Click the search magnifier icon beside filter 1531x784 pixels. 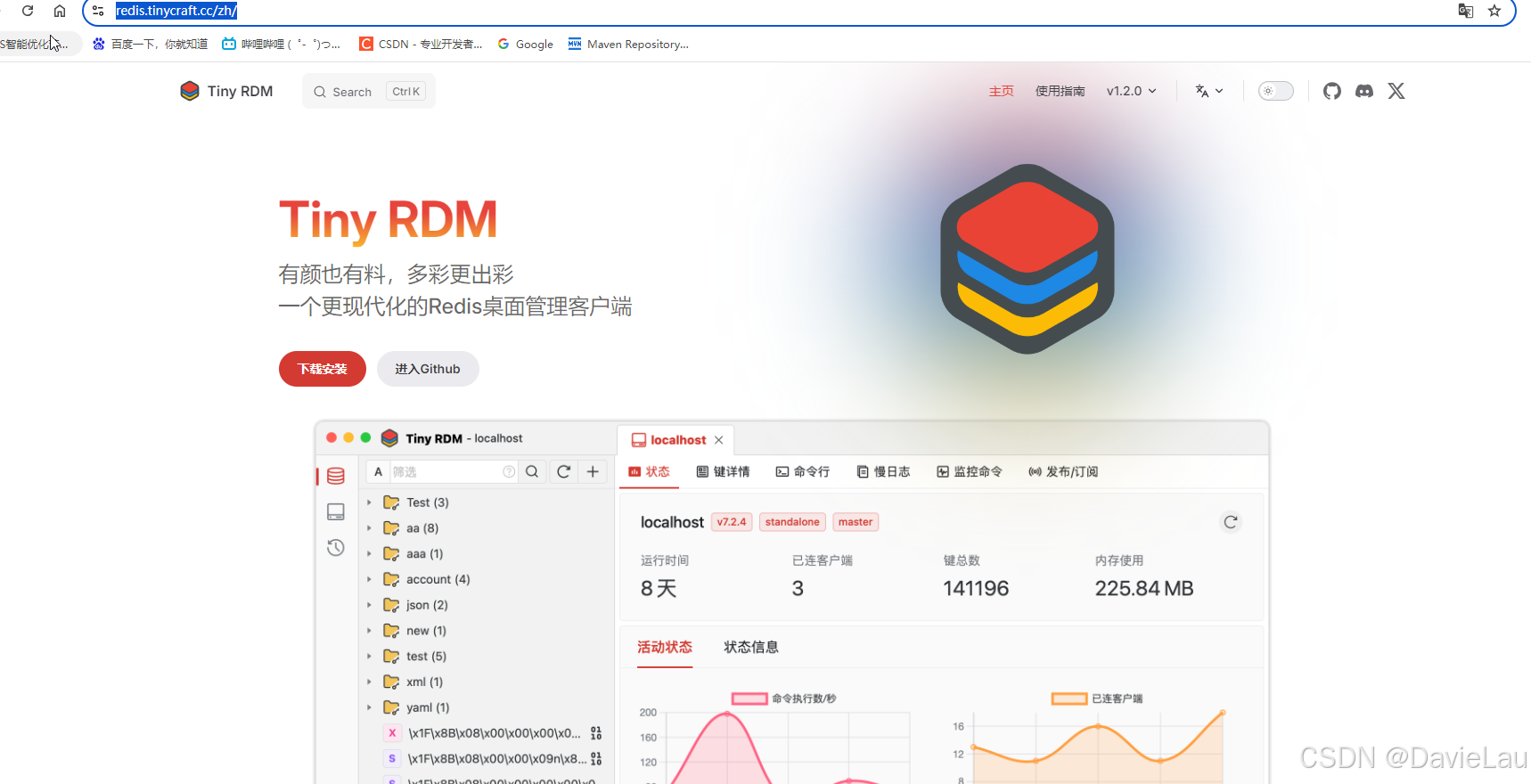coord(532,471)
